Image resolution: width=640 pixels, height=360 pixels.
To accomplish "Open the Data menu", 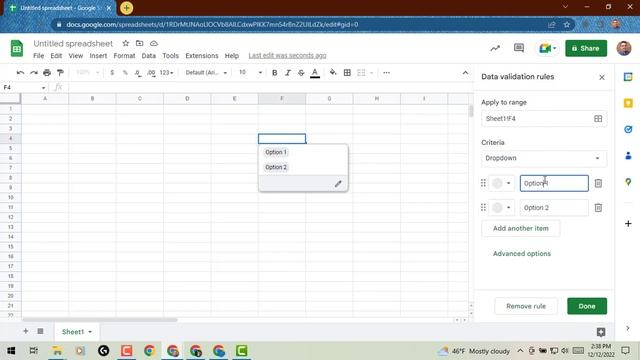I will pos(149,56).
